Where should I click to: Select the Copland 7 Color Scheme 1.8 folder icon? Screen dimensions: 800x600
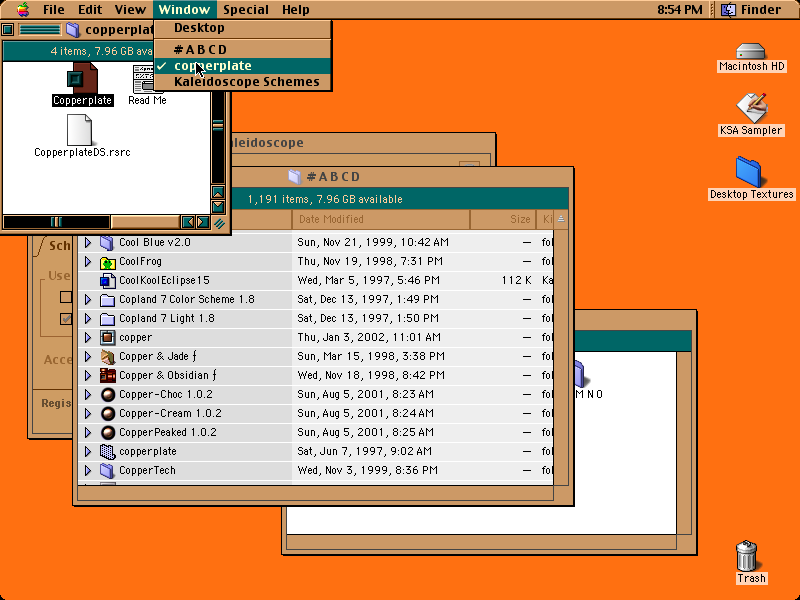(107, 299)
